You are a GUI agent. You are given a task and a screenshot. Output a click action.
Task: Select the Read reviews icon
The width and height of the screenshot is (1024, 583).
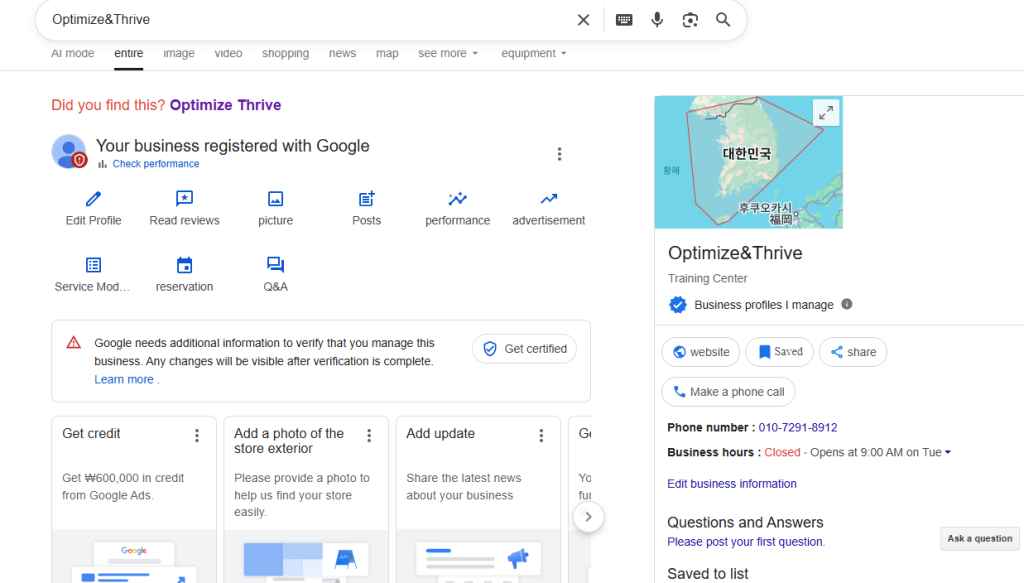tap(184, 198)
